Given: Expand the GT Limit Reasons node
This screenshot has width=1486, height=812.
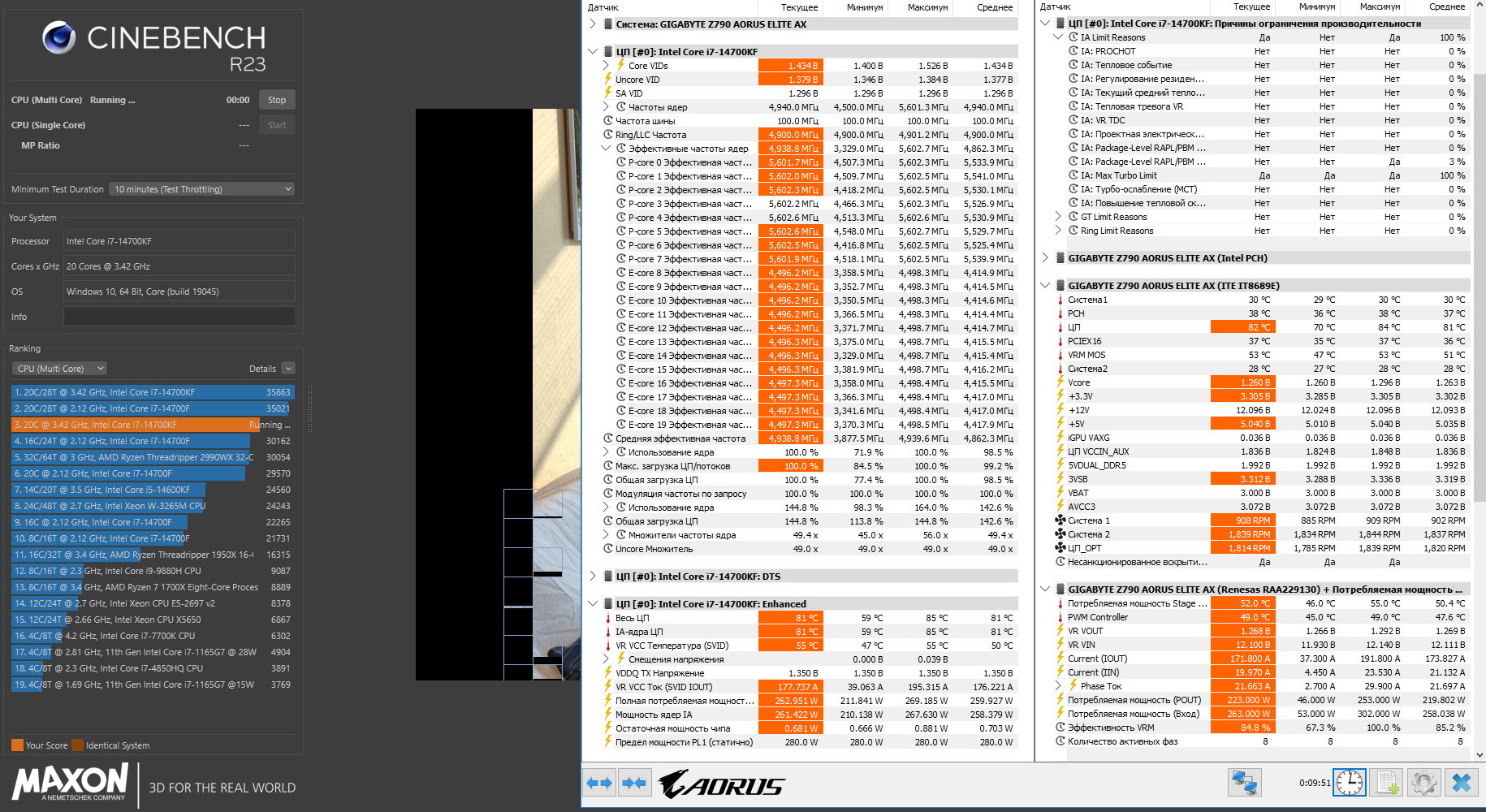Looking at the screenshot, I should click(x=1058, y=217).
